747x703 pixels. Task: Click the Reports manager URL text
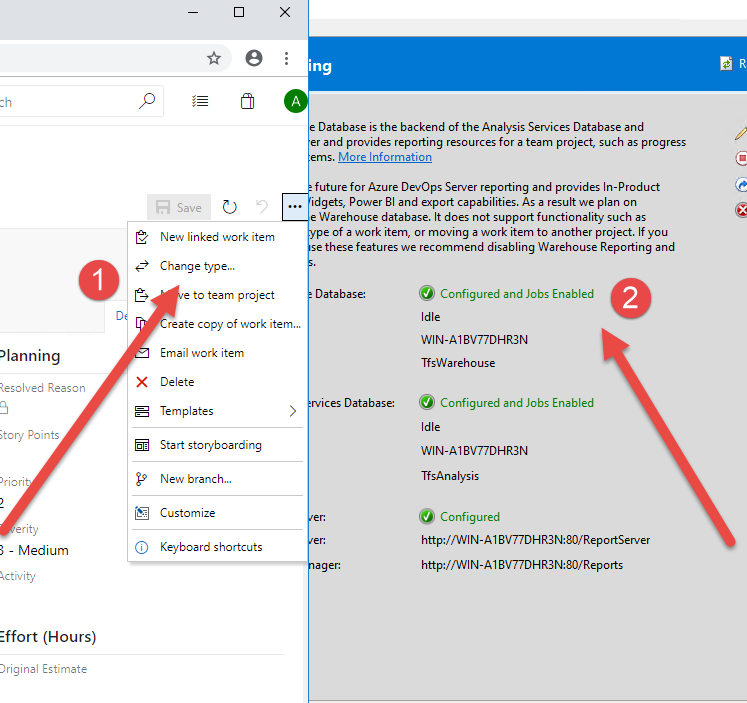pos(522,565)
